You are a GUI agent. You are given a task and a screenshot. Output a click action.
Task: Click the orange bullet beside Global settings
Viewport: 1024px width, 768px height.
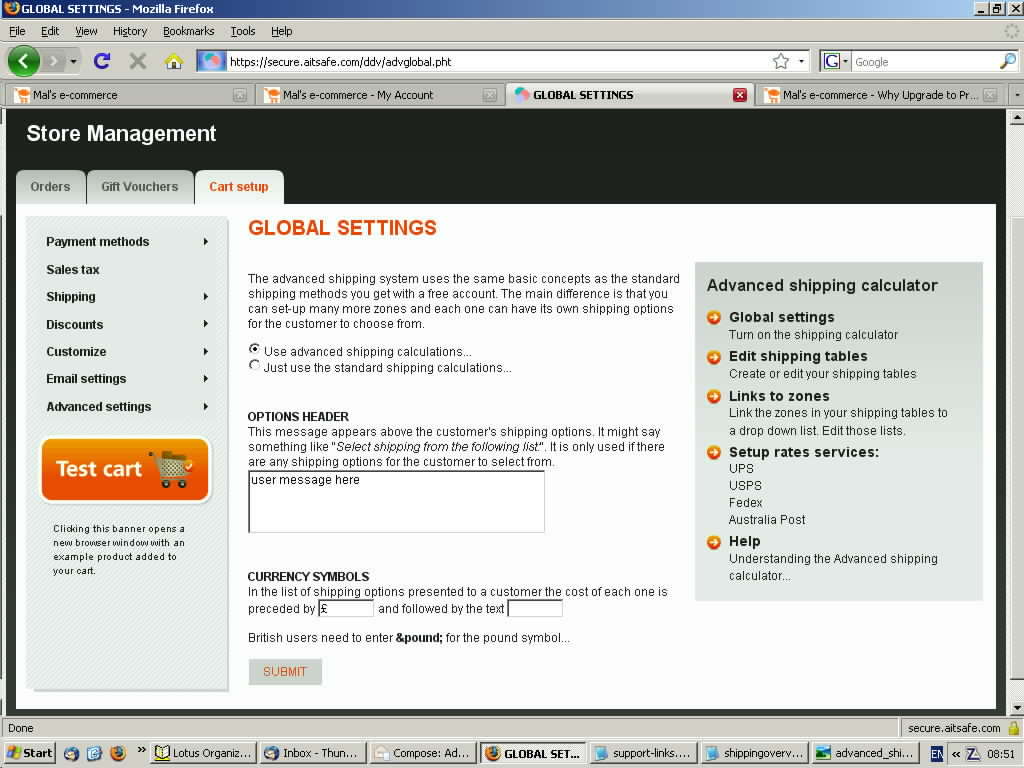pyautogui.click(x=714, y=317)
